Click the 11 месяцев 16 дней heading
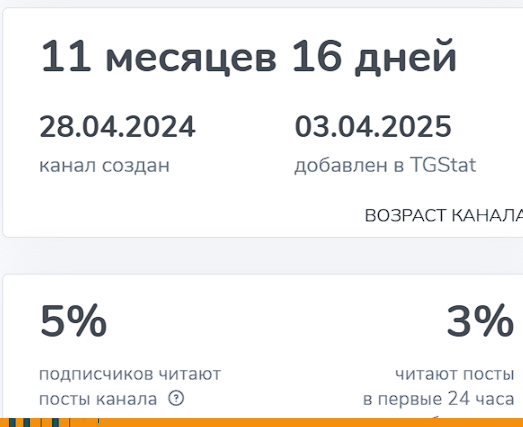 [248, 56]
